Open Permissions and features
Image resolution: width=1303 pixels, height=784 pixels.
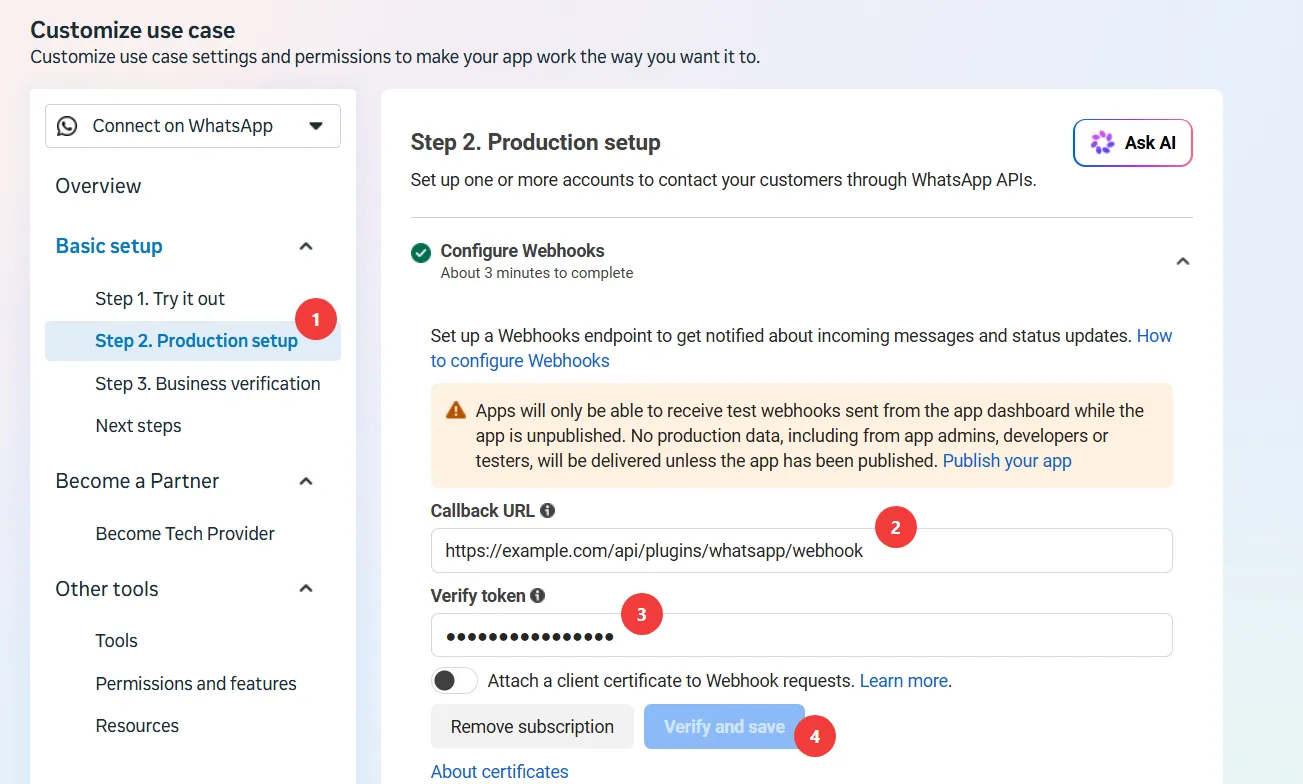click(x=196, y=683)
